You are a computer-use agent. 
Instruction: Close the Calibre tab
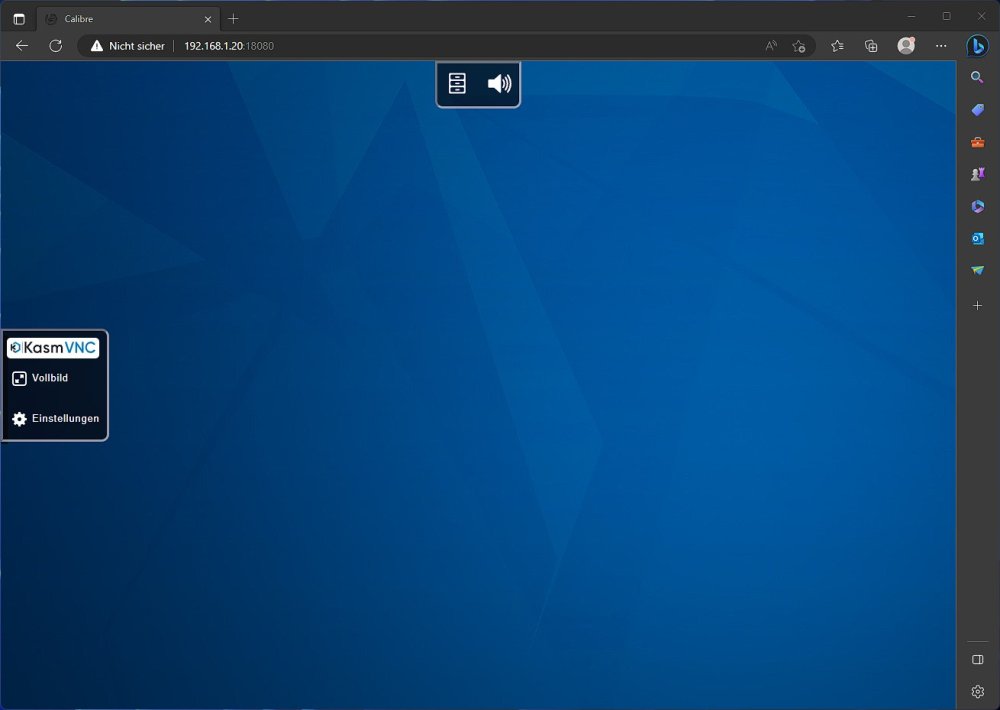[208, 19]
